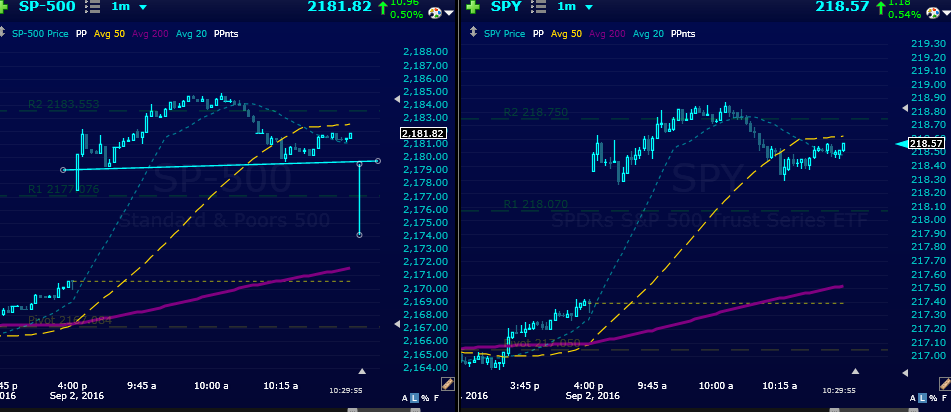Click the green plus icon beside SPY

471,7
